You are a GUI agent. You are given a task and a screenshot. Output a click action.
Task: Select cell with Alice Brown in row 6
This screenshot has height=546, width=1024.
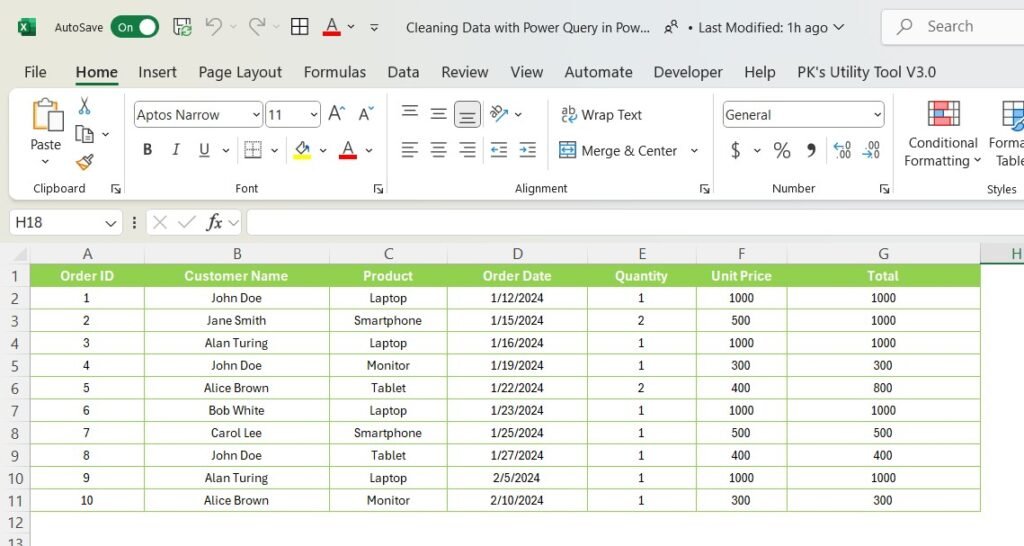[236, 388]
